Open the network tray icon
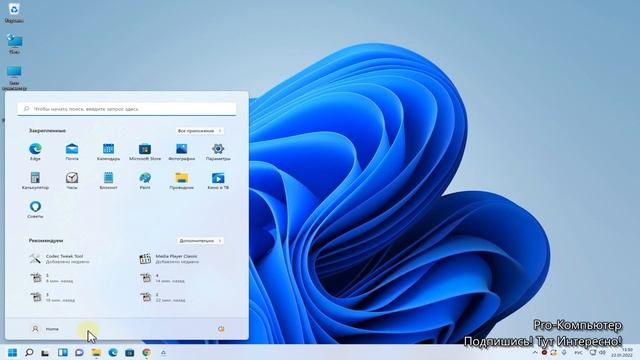 [x=593, y=353]
